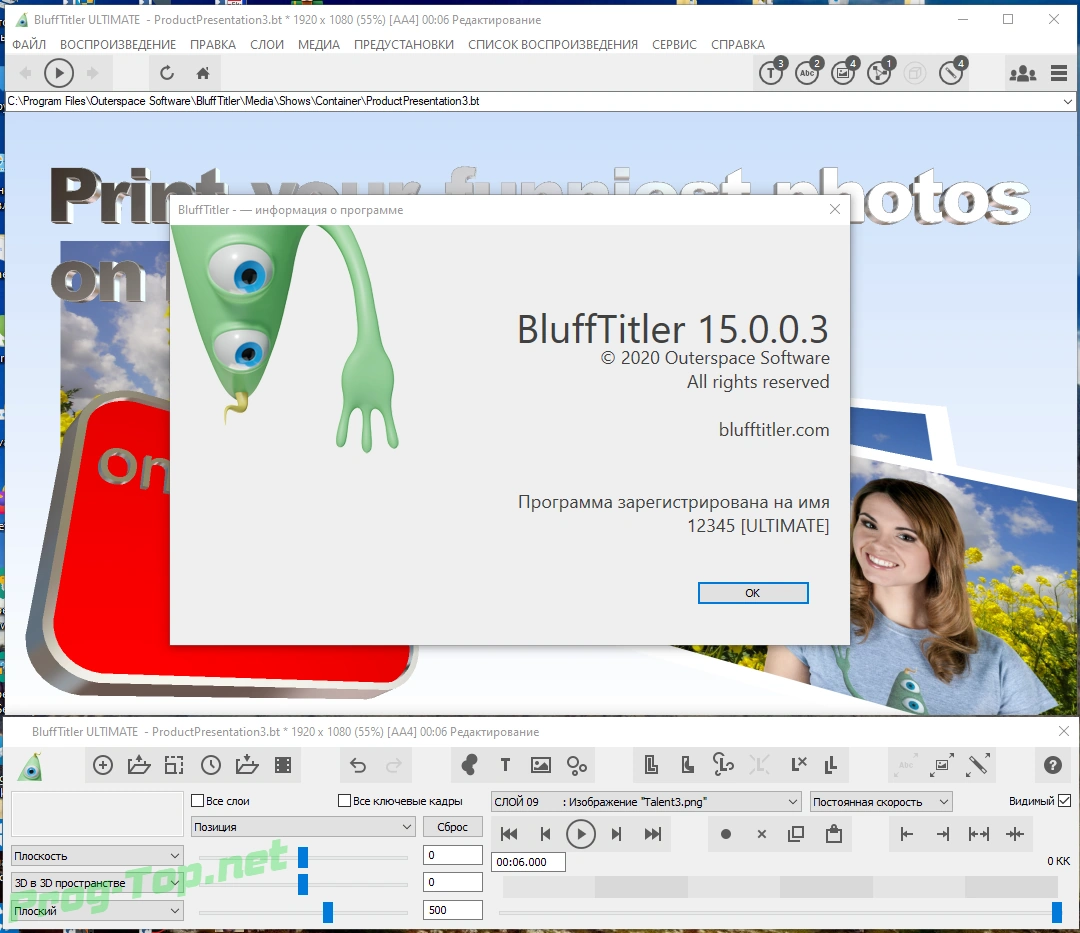Open the СПРАВКА menu
1080x933 pixels.
click(738, 45)
